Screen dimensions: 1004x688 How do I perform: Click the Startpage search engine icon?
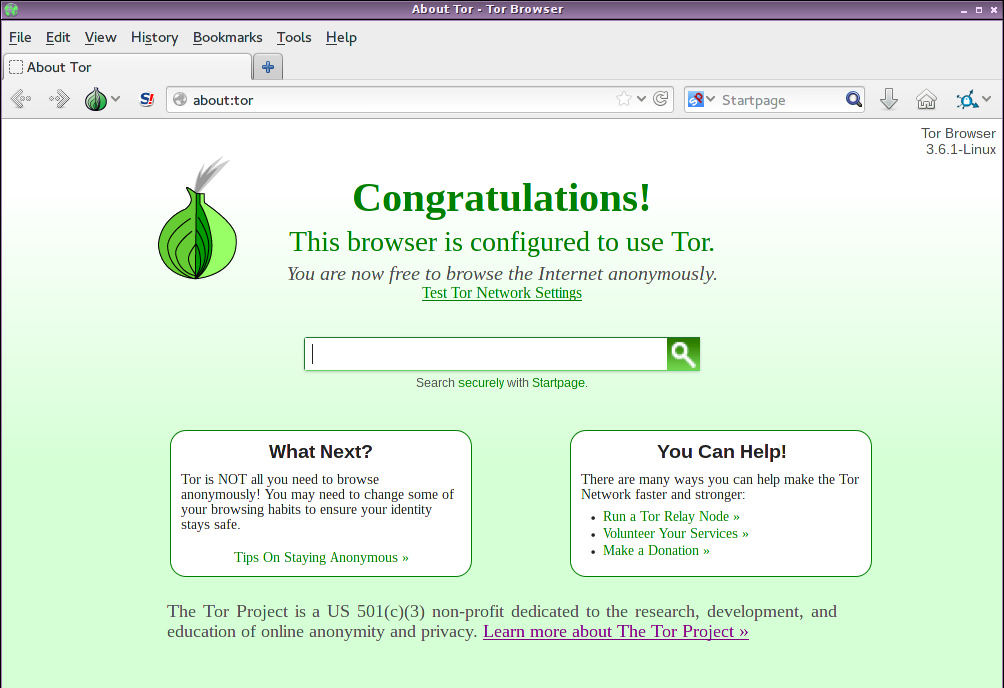pos(695,99)
